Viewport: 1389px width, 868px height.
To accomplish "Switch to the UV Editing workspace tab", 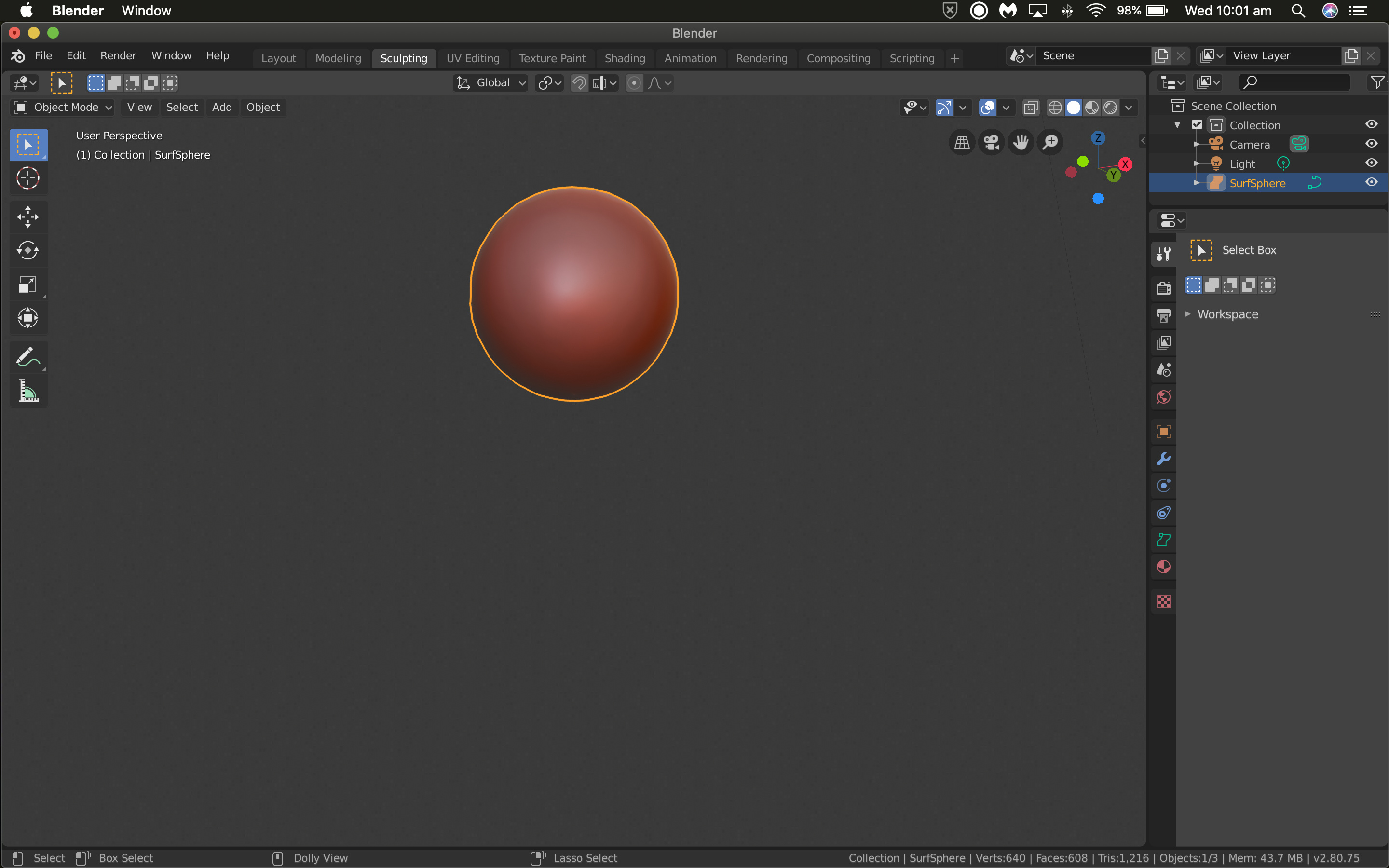I will [x=473, y=58].
